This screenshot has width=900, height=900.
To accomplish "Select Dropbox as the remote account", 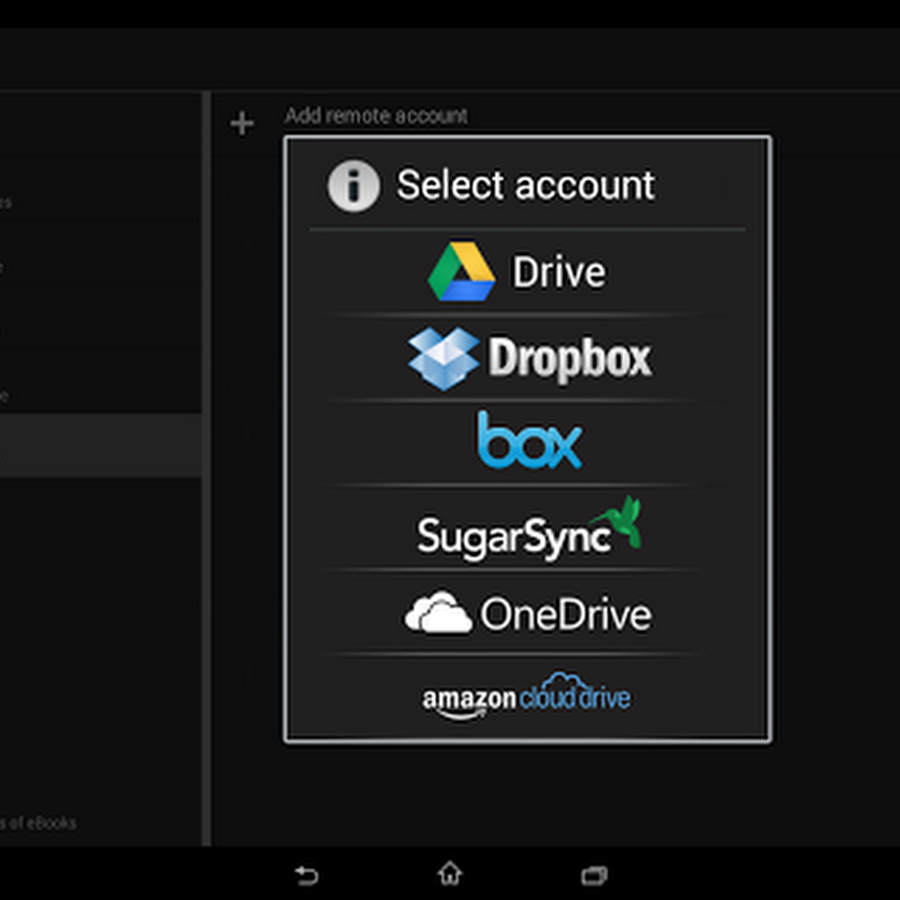I will (x=527, y=358).
